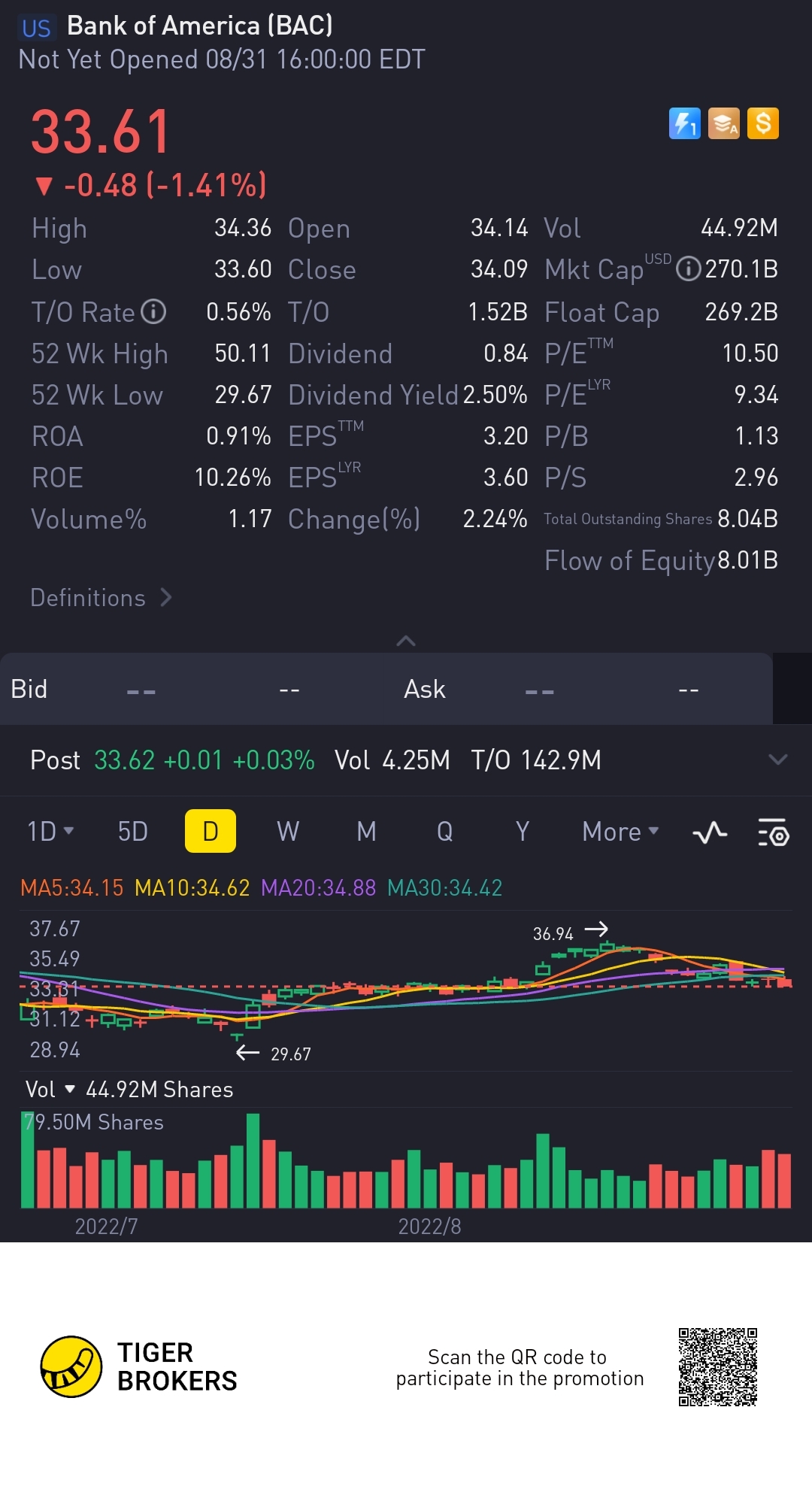This screenshot has width=812, height=1492.
Task: Collapse the quote details with up chevron
Action: point(406,641)
